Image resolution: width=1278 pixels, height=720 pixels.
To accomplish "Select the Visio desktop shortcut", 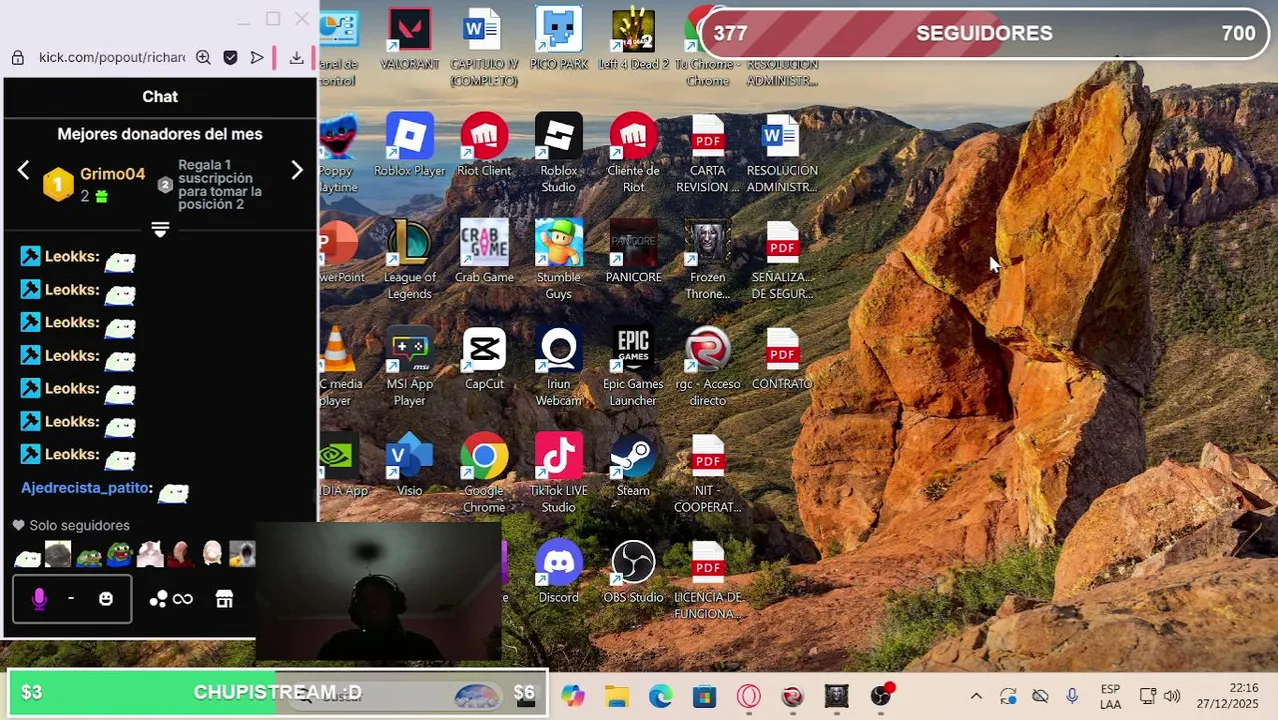I will [410, 466].
